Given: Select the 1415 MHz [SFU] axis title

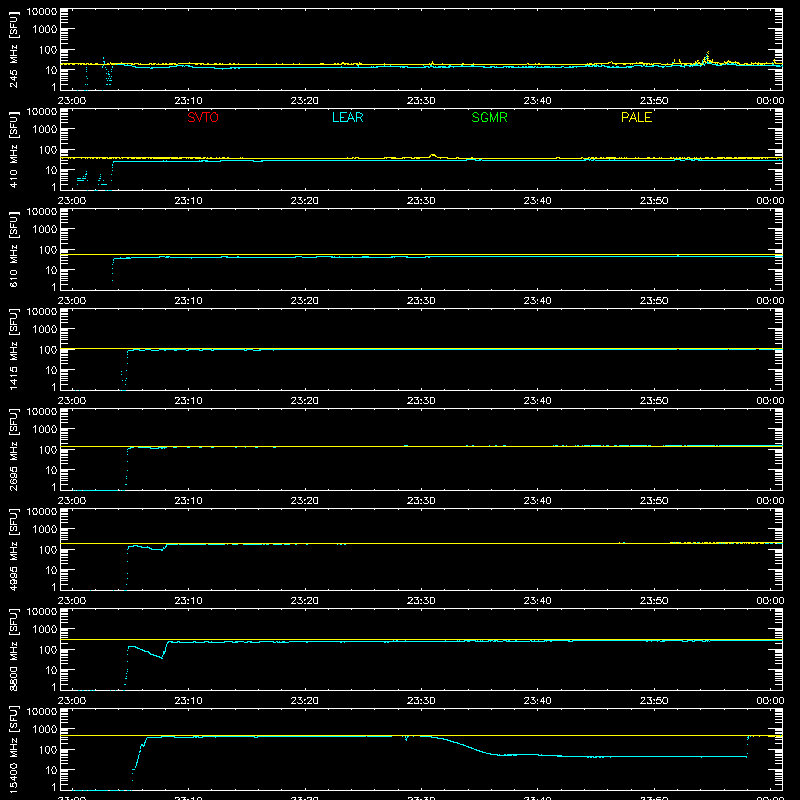Looking at the screenshot, I should coord(13,349).
